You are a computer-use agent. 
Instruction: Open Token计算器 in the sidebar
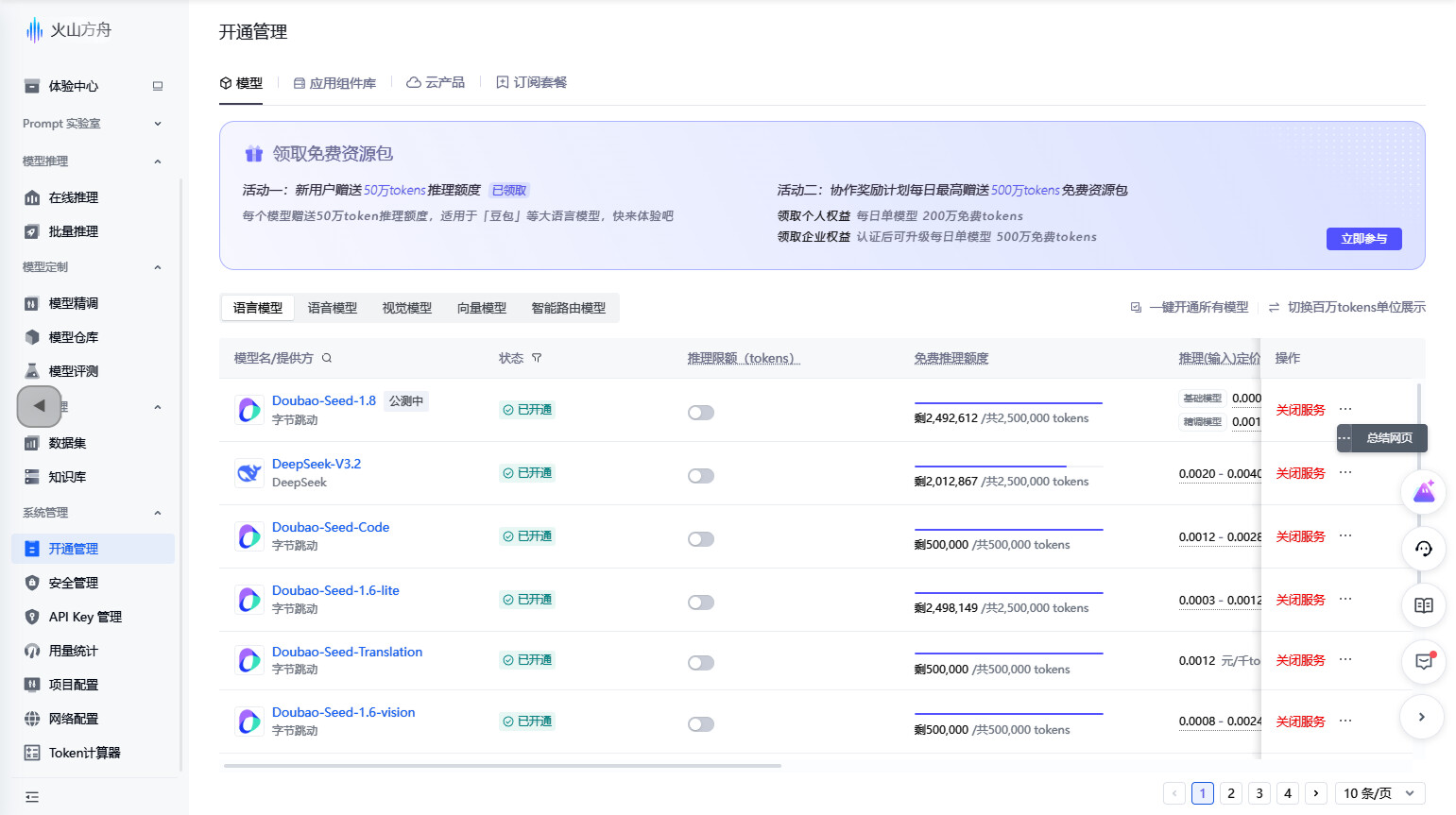tap(84, 753)
